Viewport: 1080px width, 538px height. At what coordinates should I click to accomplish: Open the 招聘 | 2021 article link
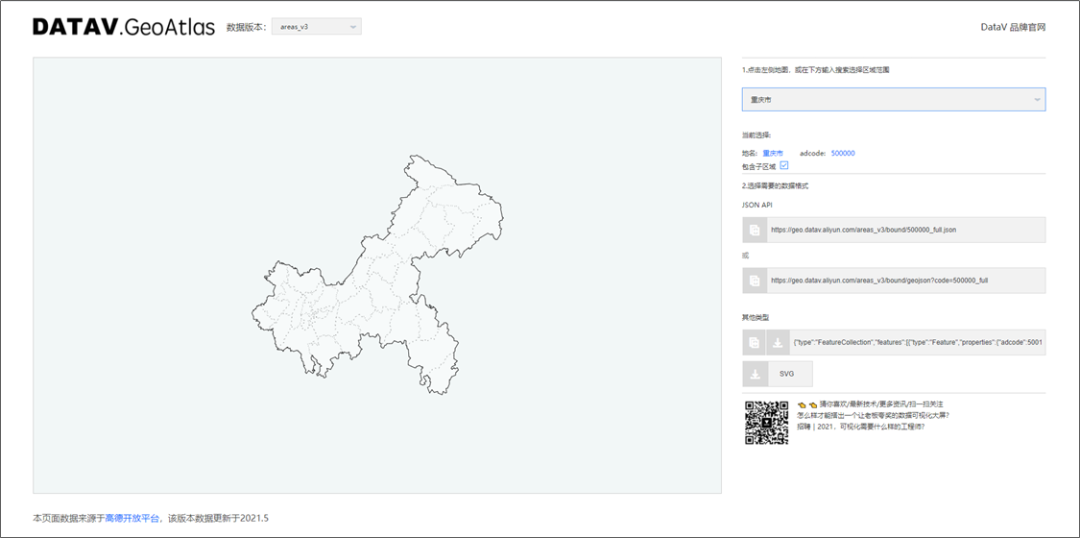click(860, 426)
